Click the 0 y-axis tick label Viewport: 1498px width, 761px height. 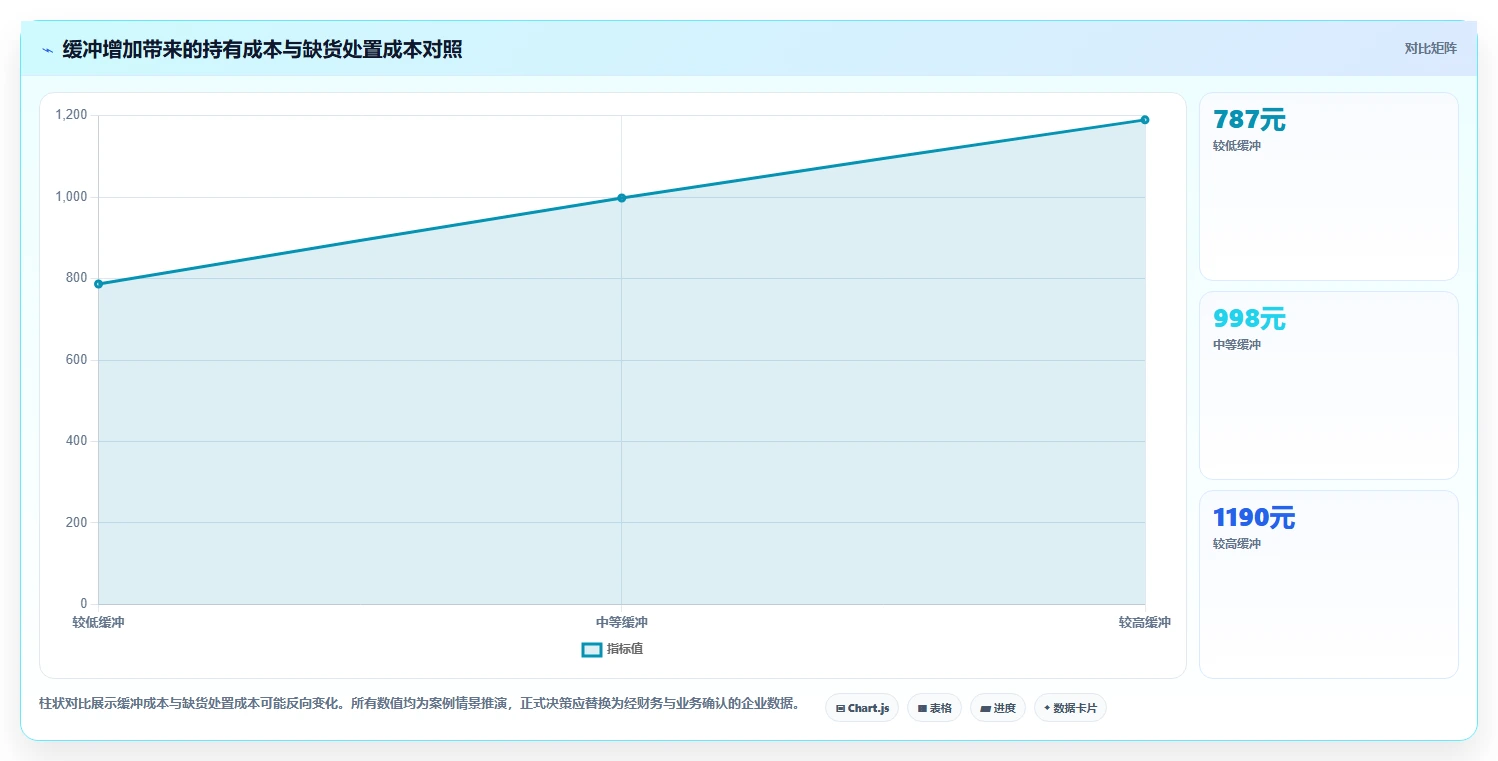[84, 604]
